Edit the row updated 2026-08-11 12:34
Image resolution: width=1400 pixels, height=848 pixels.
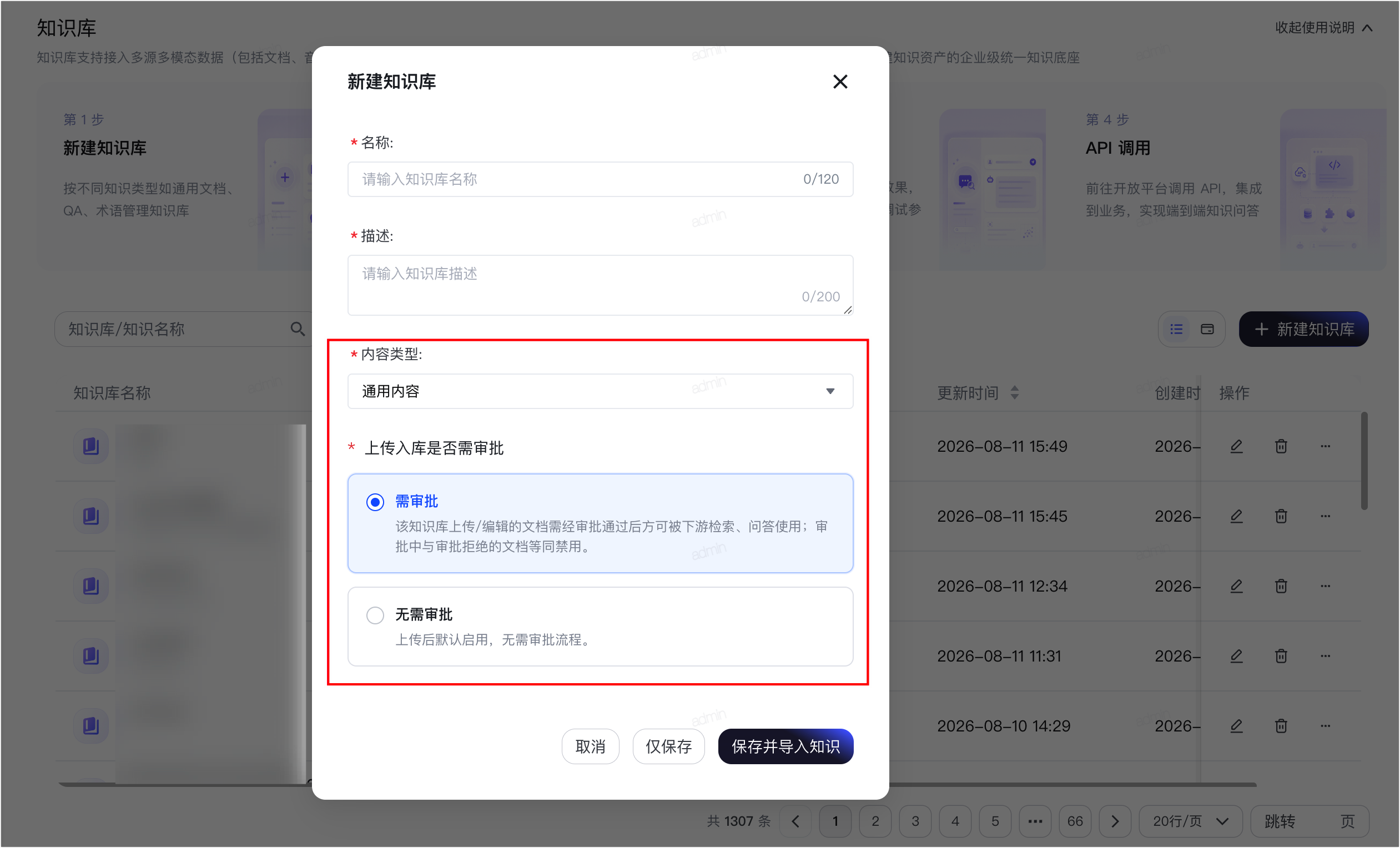1236,586
